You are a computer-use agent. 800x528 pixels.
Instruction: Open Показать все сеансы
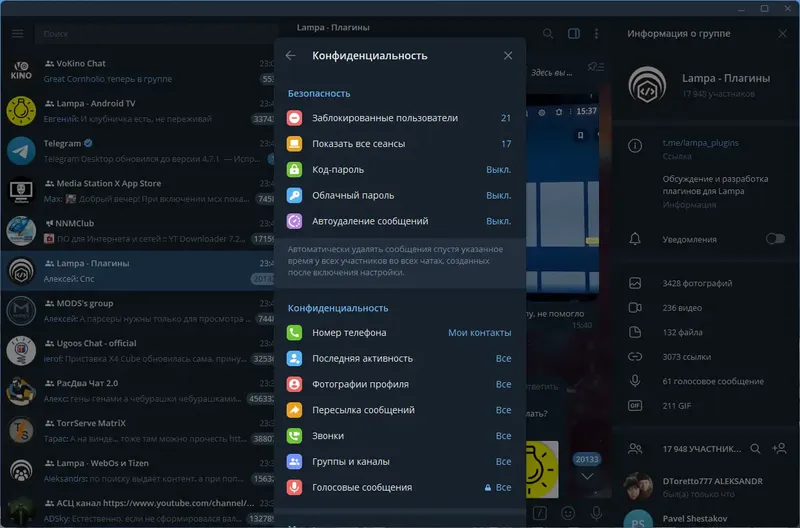click(x=400, y=144)
